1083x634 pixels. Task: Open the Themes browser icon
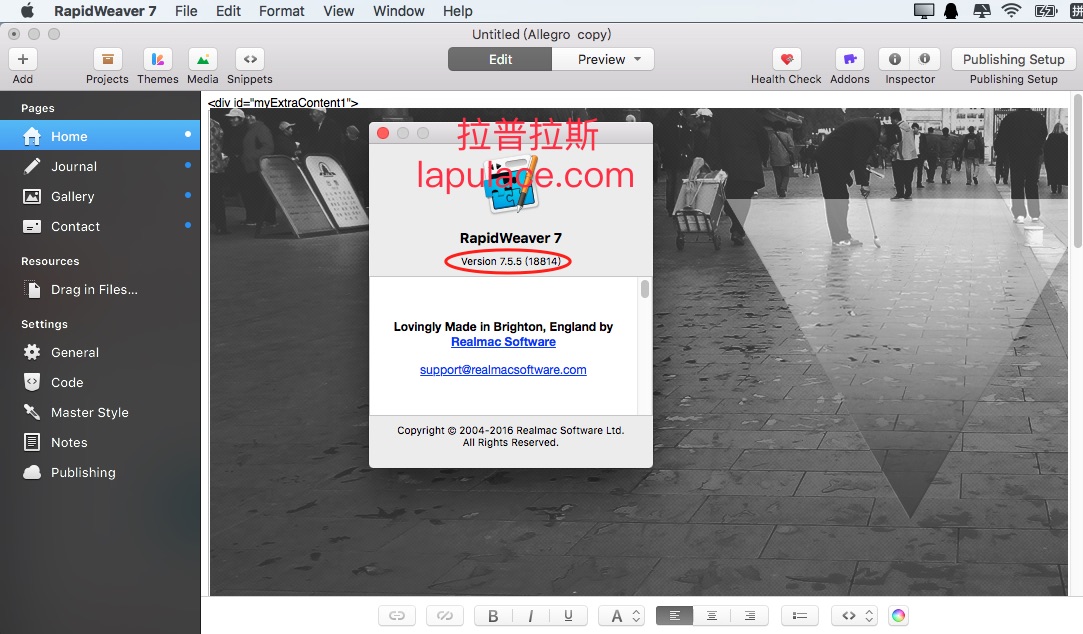click(157, 59)
